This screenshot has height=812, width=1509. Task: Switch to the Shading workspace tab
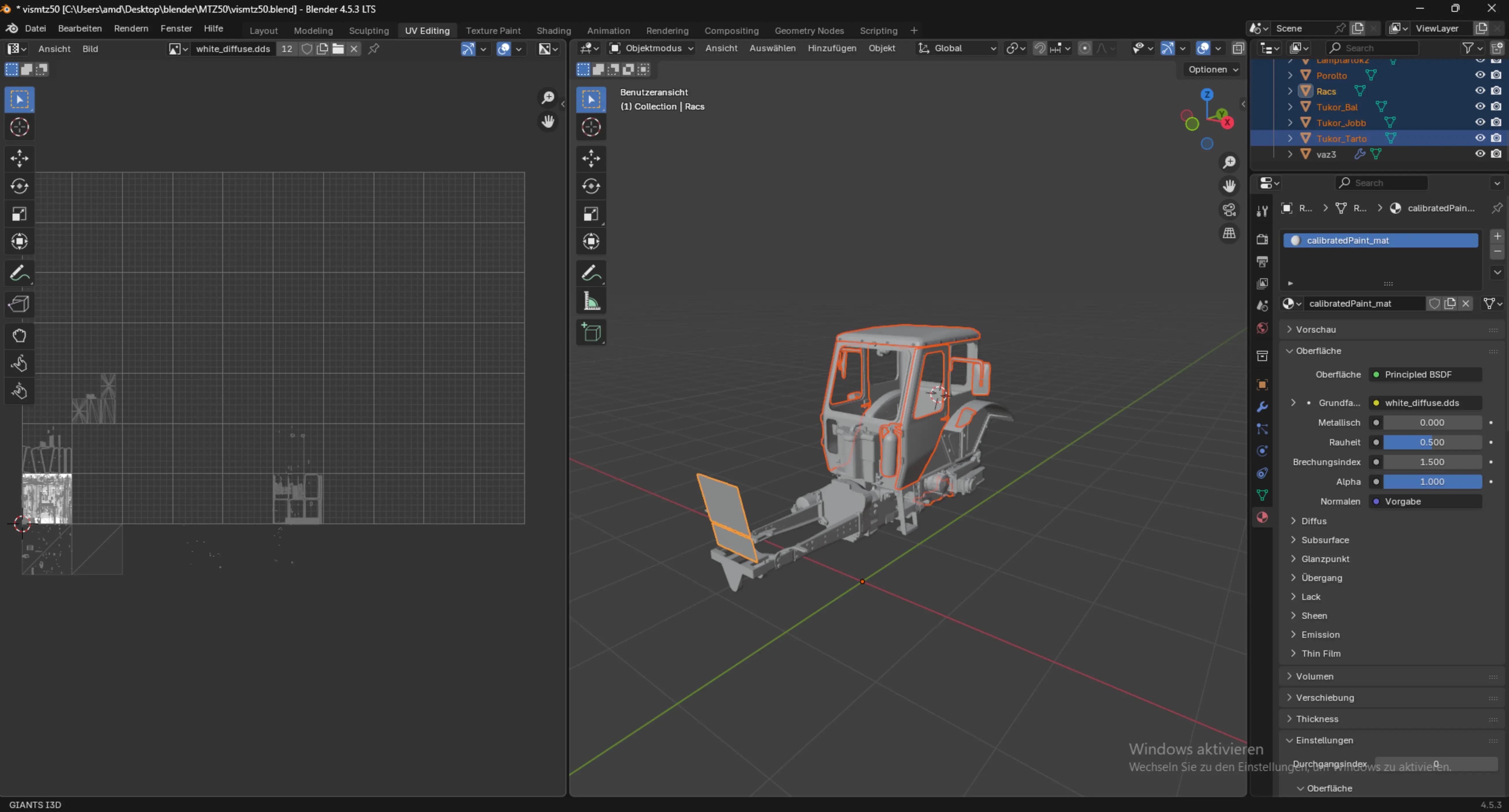pos(553,31)
